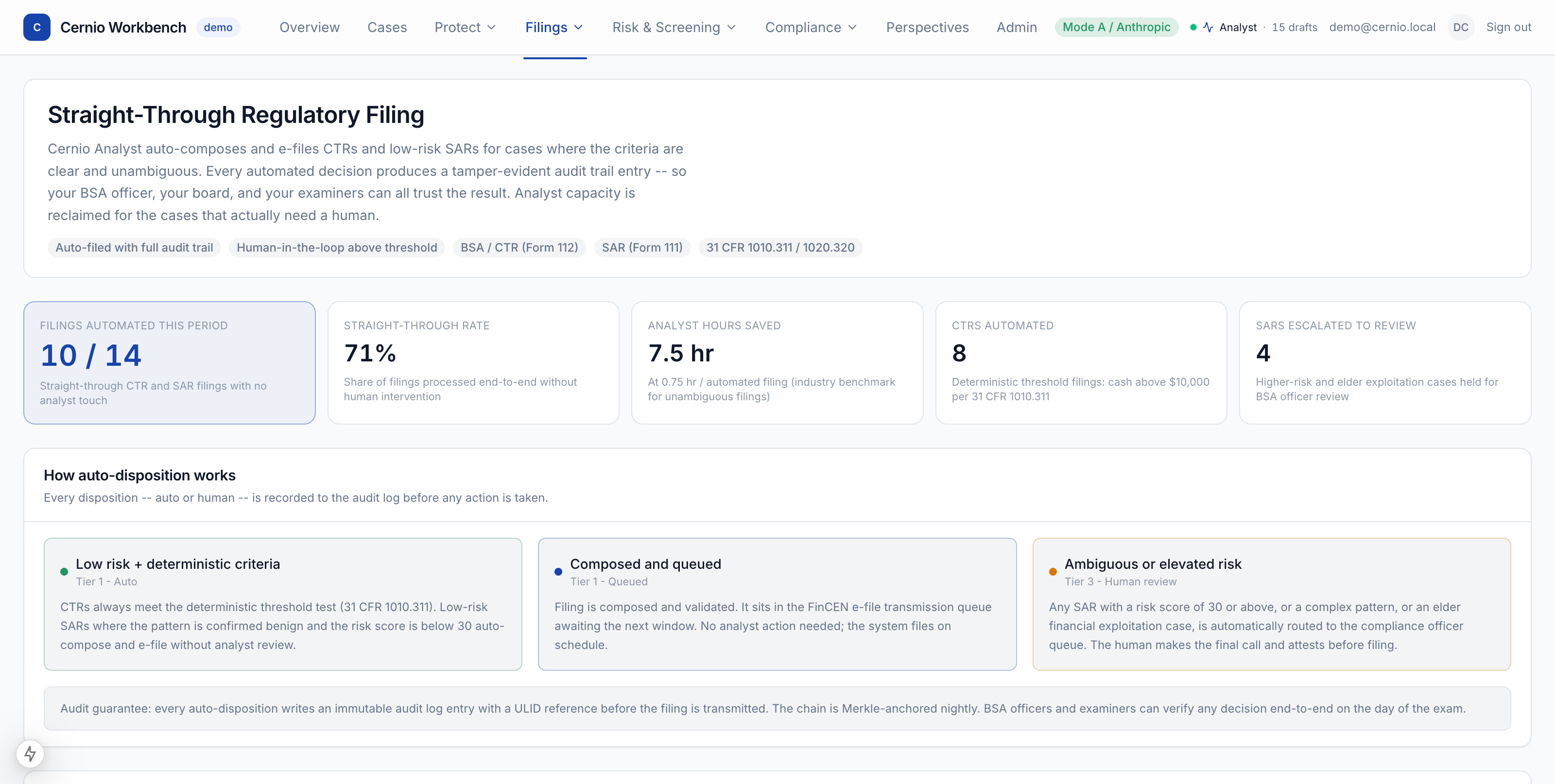Switch to the Cases page
This screenshot has height=784, width=1555.
(x=387, y=27)
